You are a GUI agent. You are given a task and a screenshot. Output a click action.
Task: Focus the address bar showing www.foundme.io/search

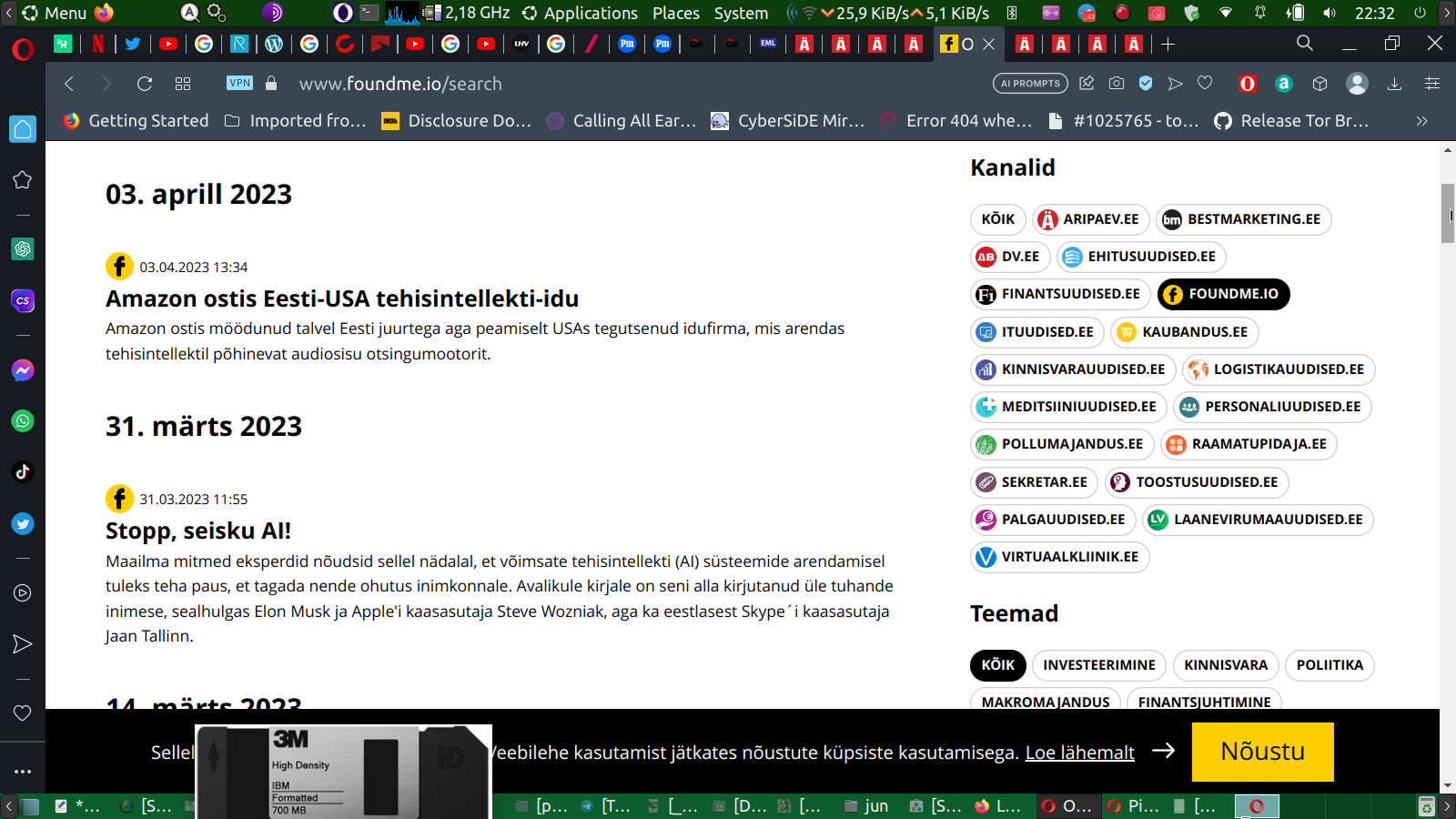(400, 84)
